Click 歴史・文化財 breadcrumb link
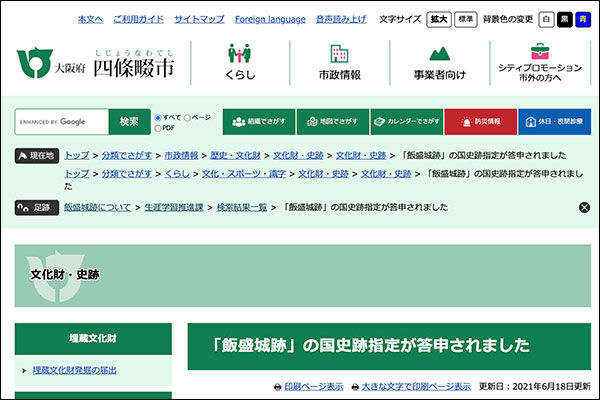 point(235,155)
